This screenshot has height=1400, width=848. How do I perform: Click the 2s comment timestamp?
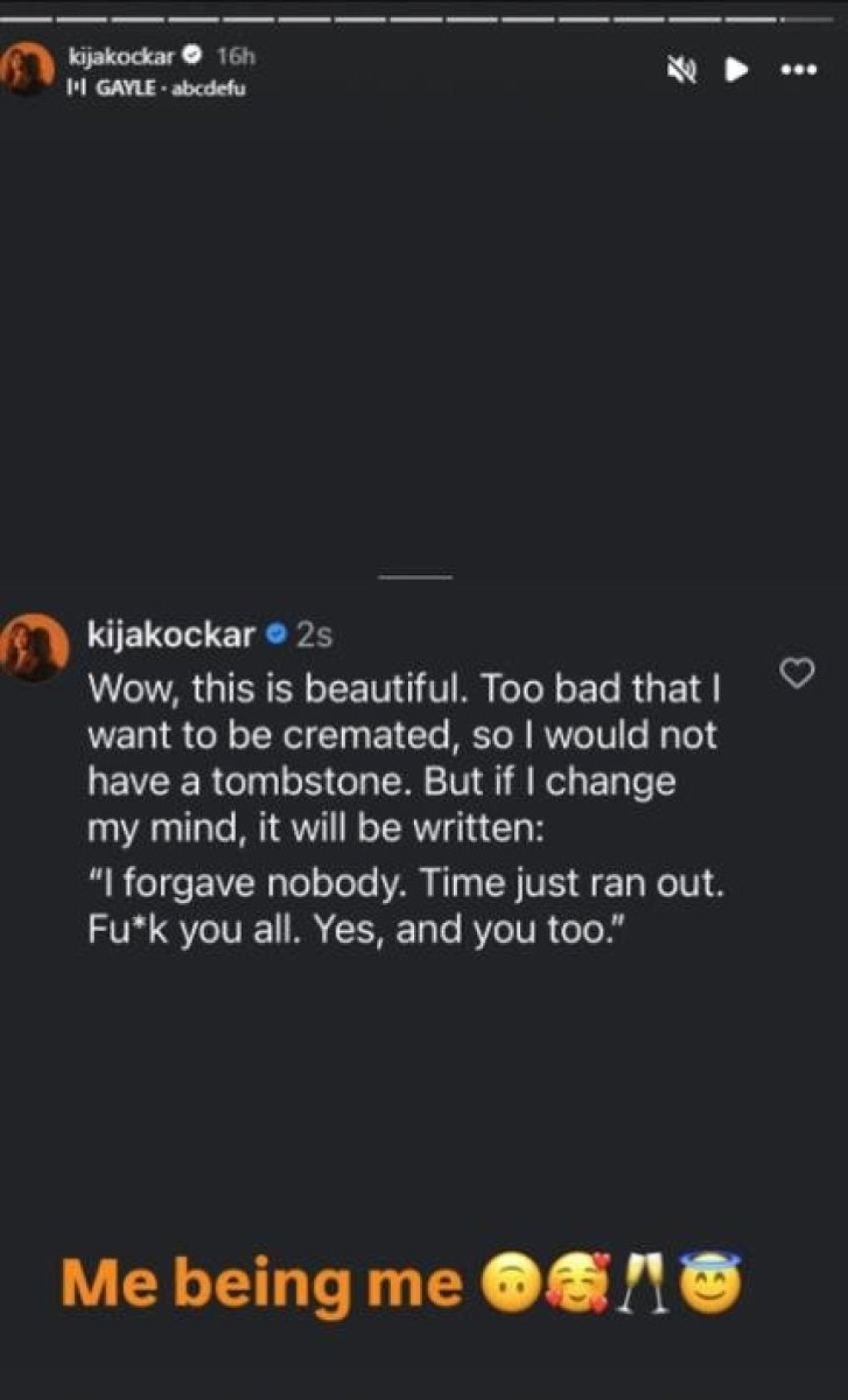(315, 635)
